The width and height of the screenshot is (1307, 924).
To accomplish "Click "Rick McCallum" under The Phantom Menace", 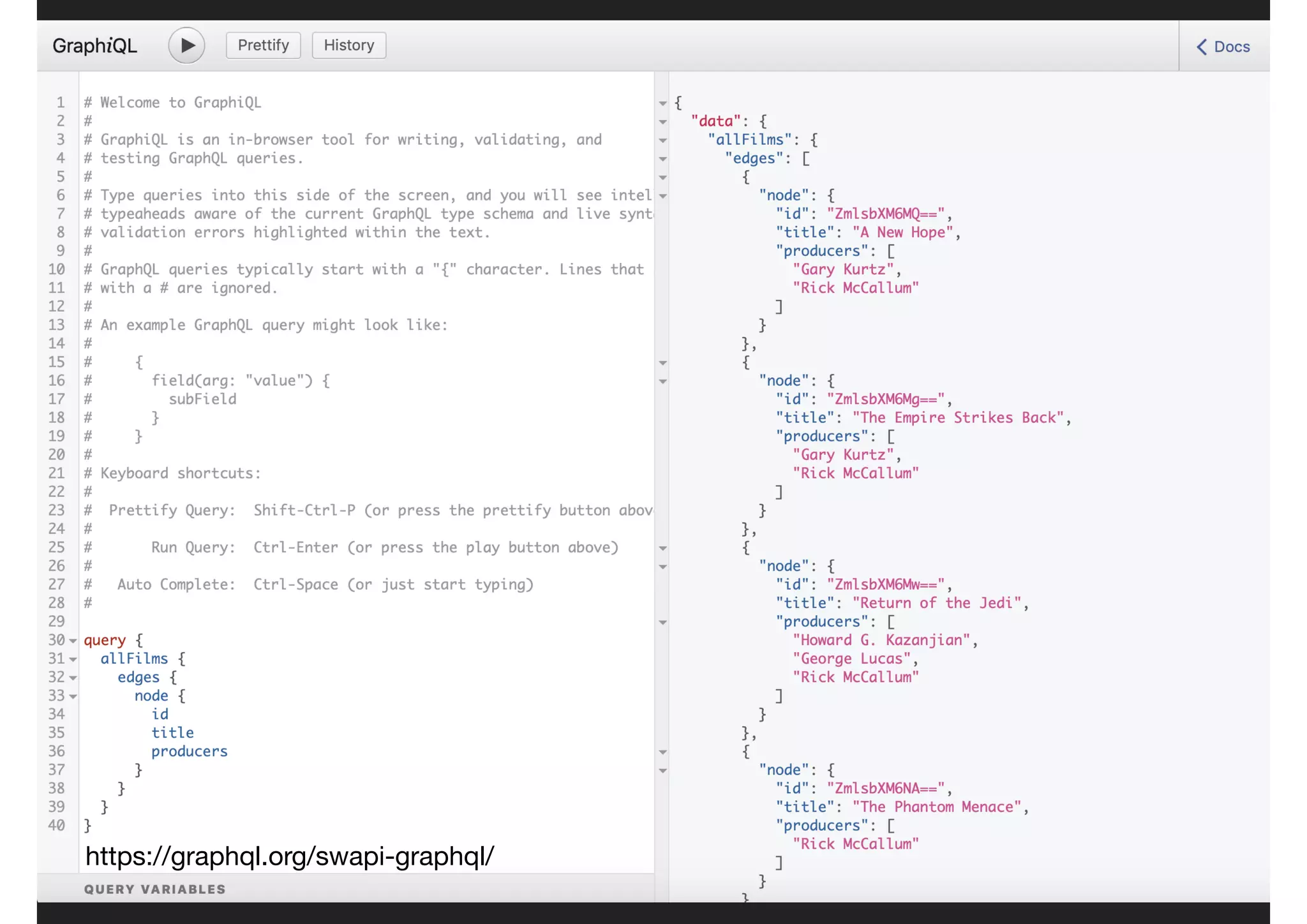I will 856,844.
